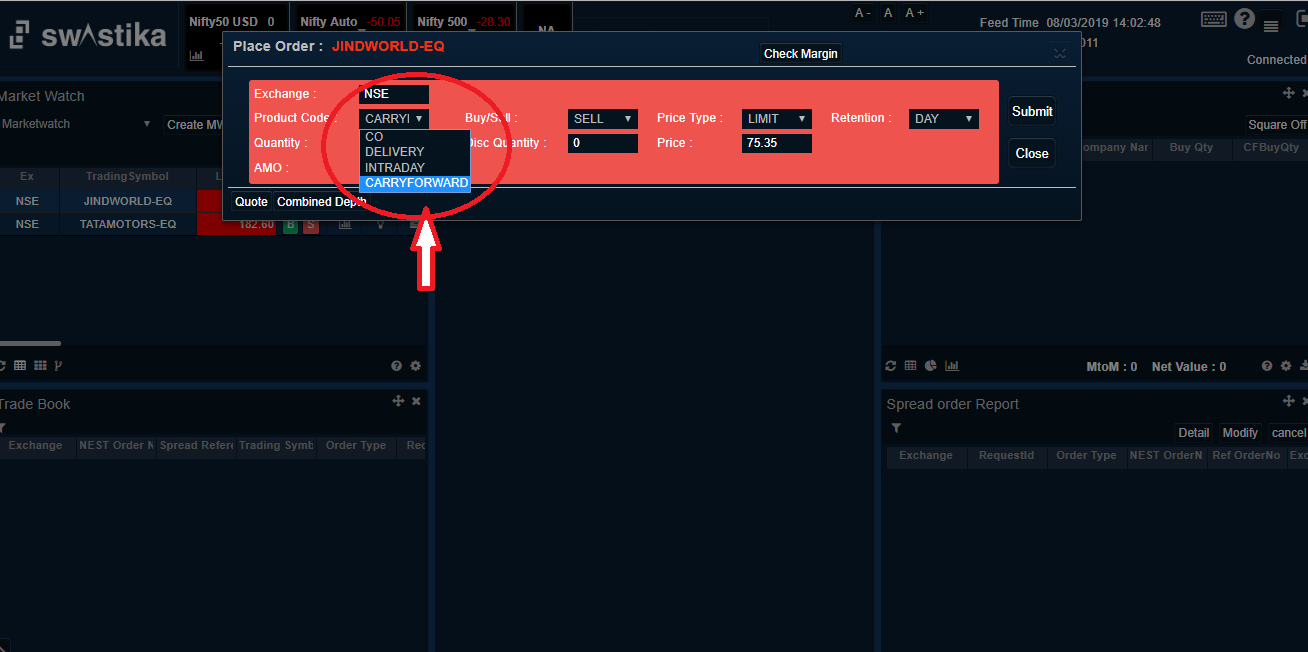Switch Market Watch to grid view icon

(x=21, y=366)
